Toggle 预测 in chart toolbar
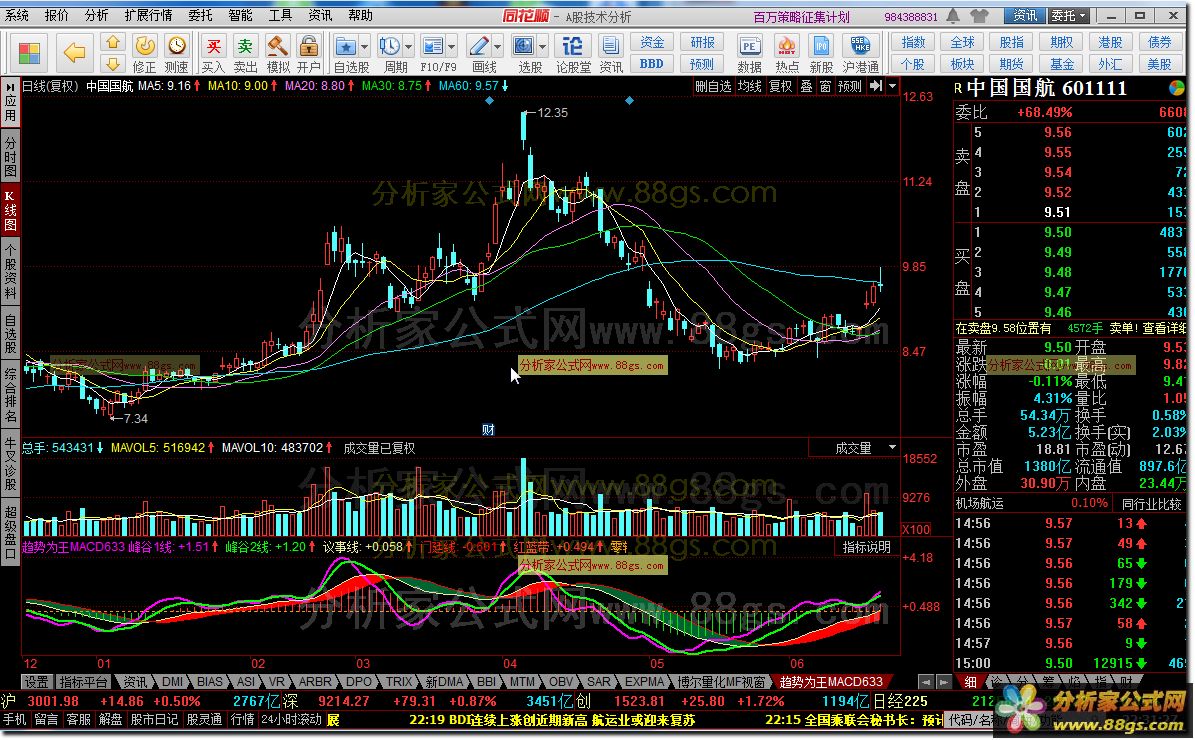The height and width of the screenshot is (740, 1195). point(850,86)
